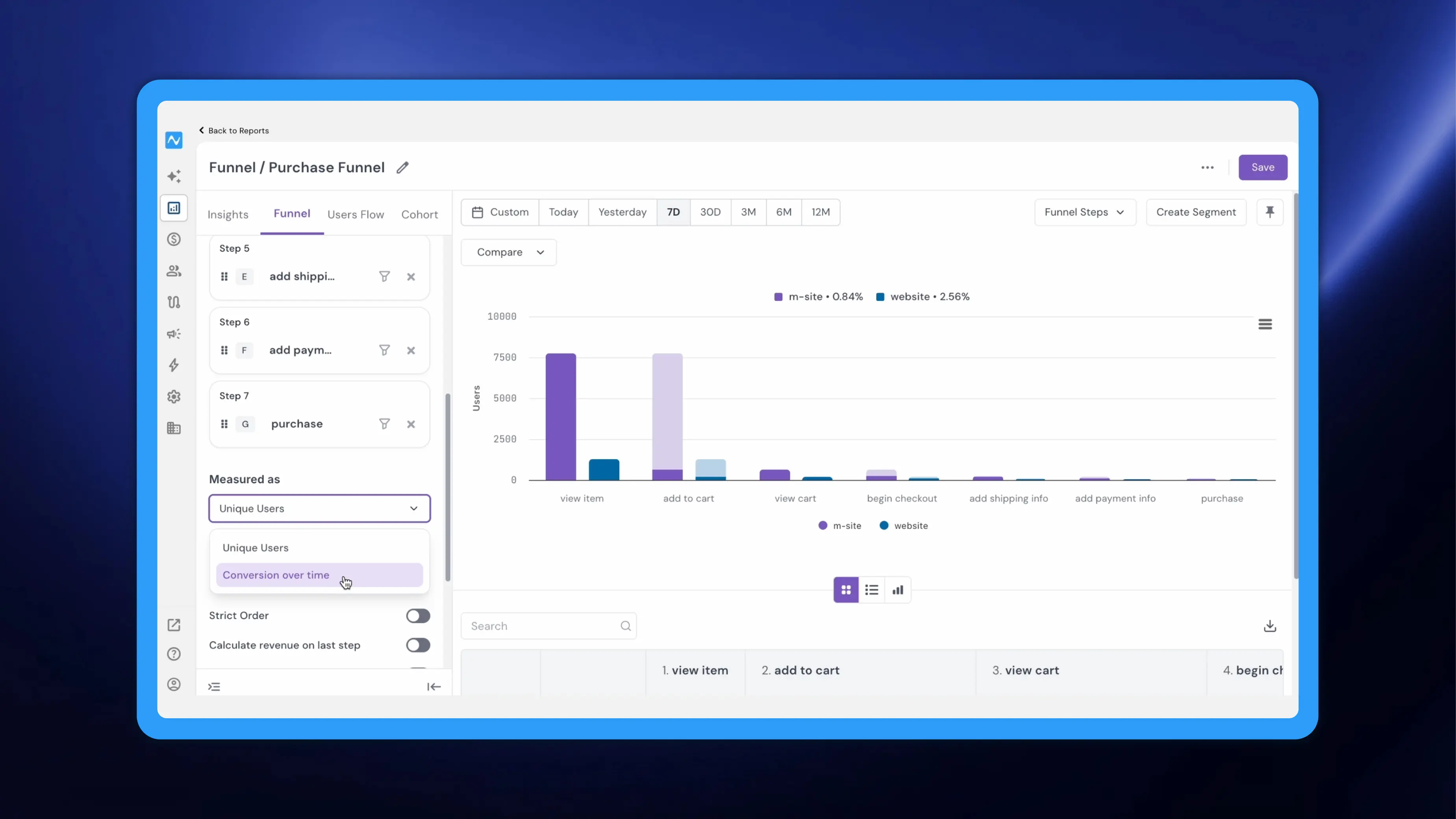The height and width of the screenshot is (819, 1456).
Task: Open the lightning bolt icon in sidebar
Action: 174,365
